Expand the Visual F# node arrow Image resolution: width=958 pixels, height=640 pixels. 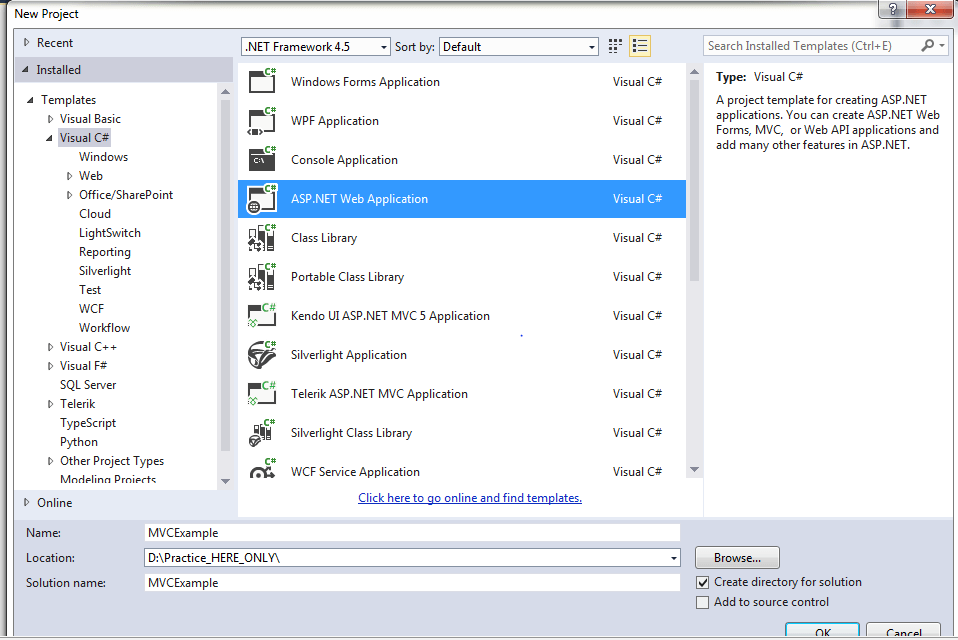click(50, 366)
